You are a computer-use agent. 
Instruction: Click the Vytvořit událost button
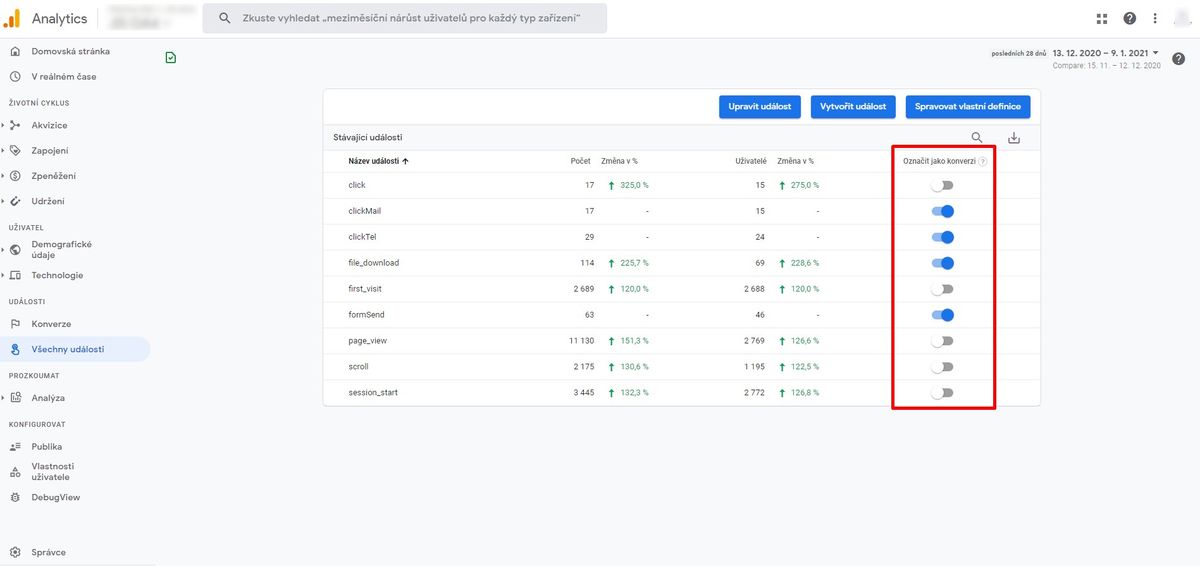coord(853,107)
